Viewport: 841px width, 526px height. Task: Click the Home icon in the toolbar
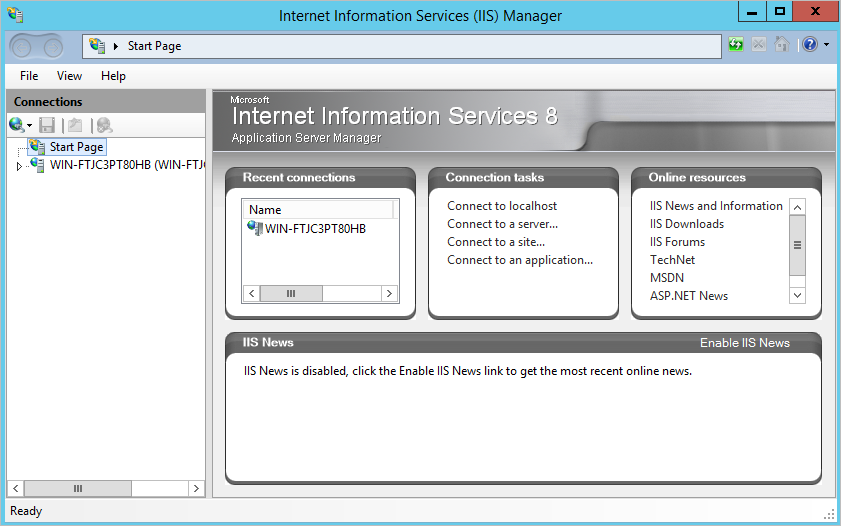click(781, 45)
